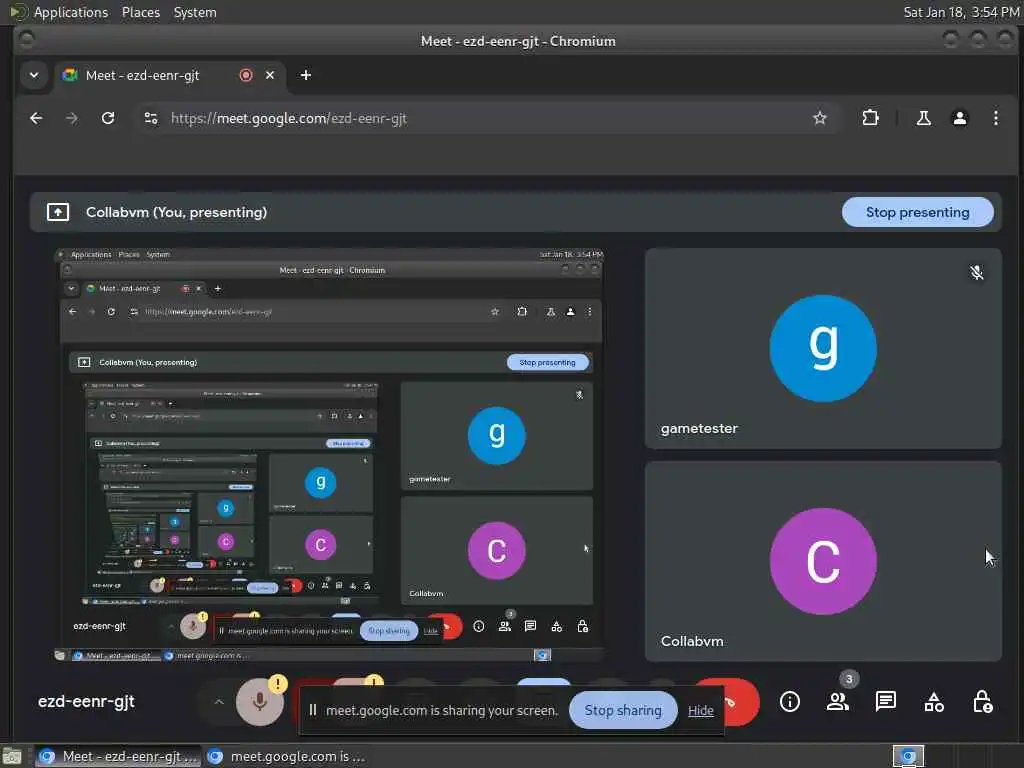This screenshot has height=768, width=1024.
Task: Click the Meet - ezd-eenr-gjt taskbar button
Action: [x=118, y=756]
